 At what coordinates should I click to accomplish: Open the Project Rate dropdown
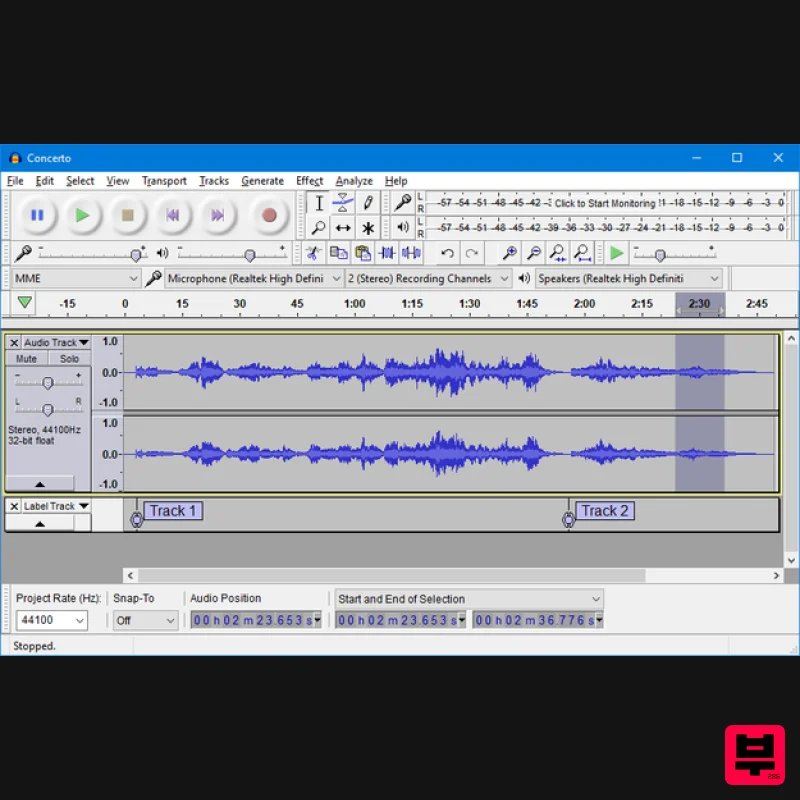50,620
